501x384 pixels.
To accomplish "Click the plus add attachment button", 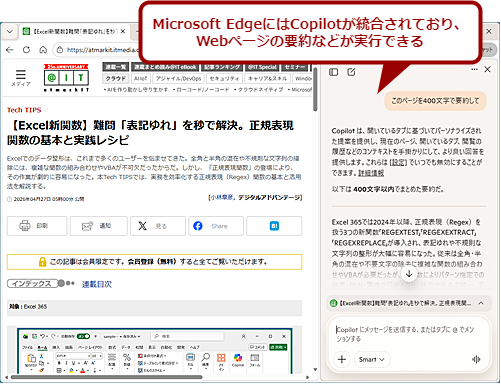I will 342,359.
